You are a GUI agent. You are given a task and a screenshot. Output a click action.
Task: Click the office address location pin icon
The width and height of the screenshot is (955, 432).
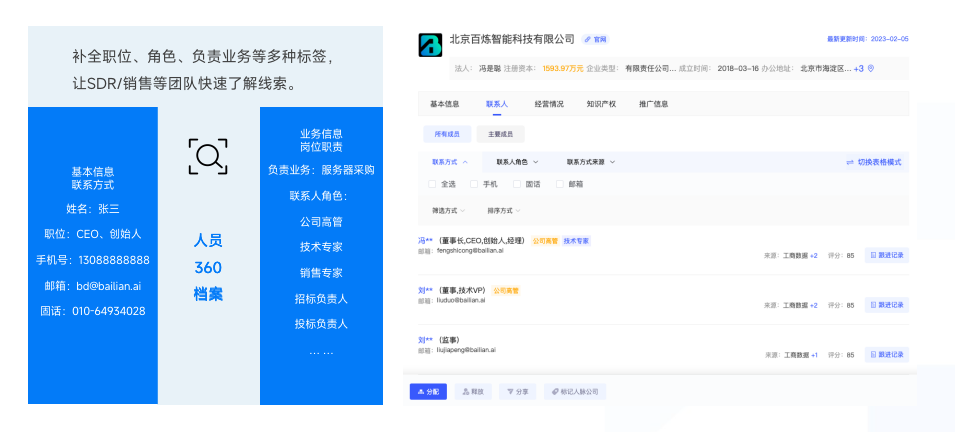(871, 69)
